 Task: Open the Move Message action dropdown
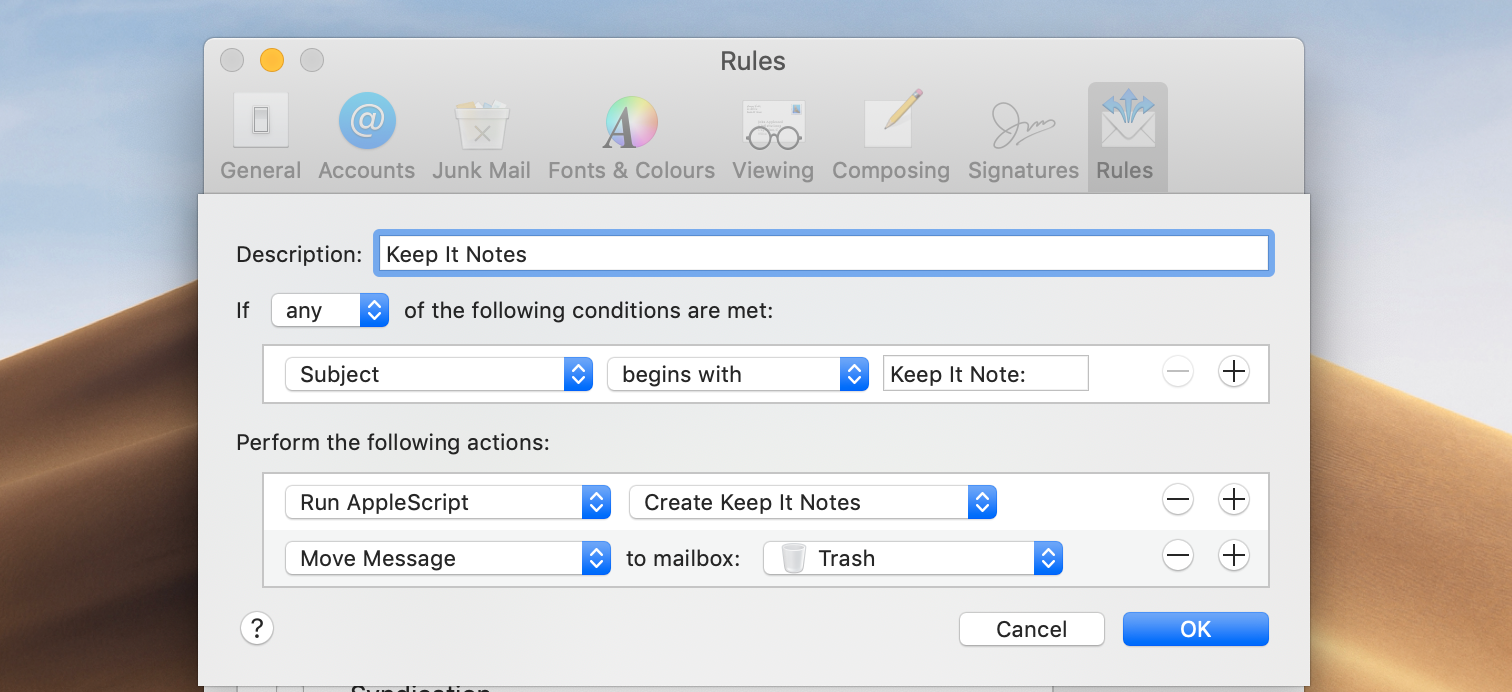pyautogui.click(x=447, y=558)
